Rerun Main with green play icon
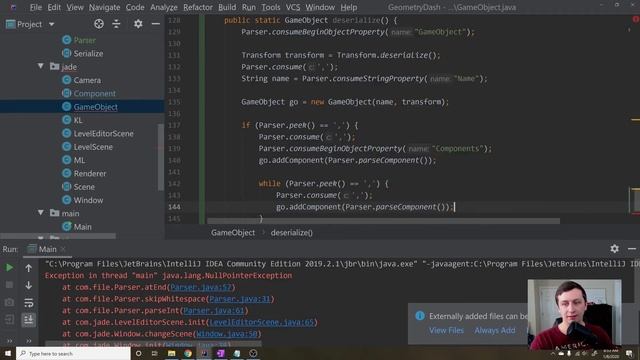640x360 pixels. 9,268
